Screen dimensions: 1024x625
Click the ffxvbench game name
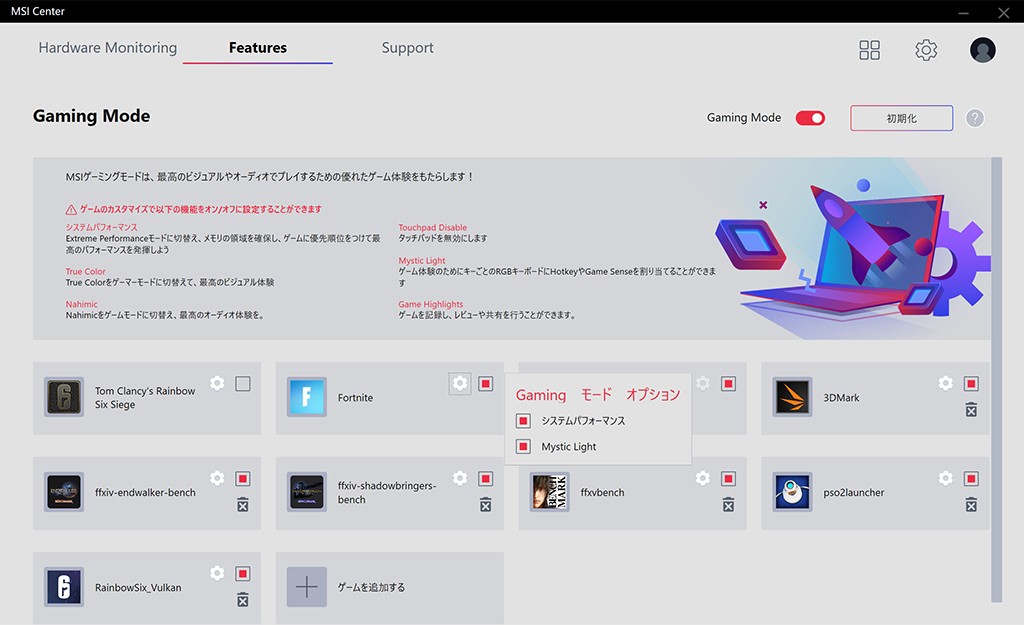click(x=602, y=492)
